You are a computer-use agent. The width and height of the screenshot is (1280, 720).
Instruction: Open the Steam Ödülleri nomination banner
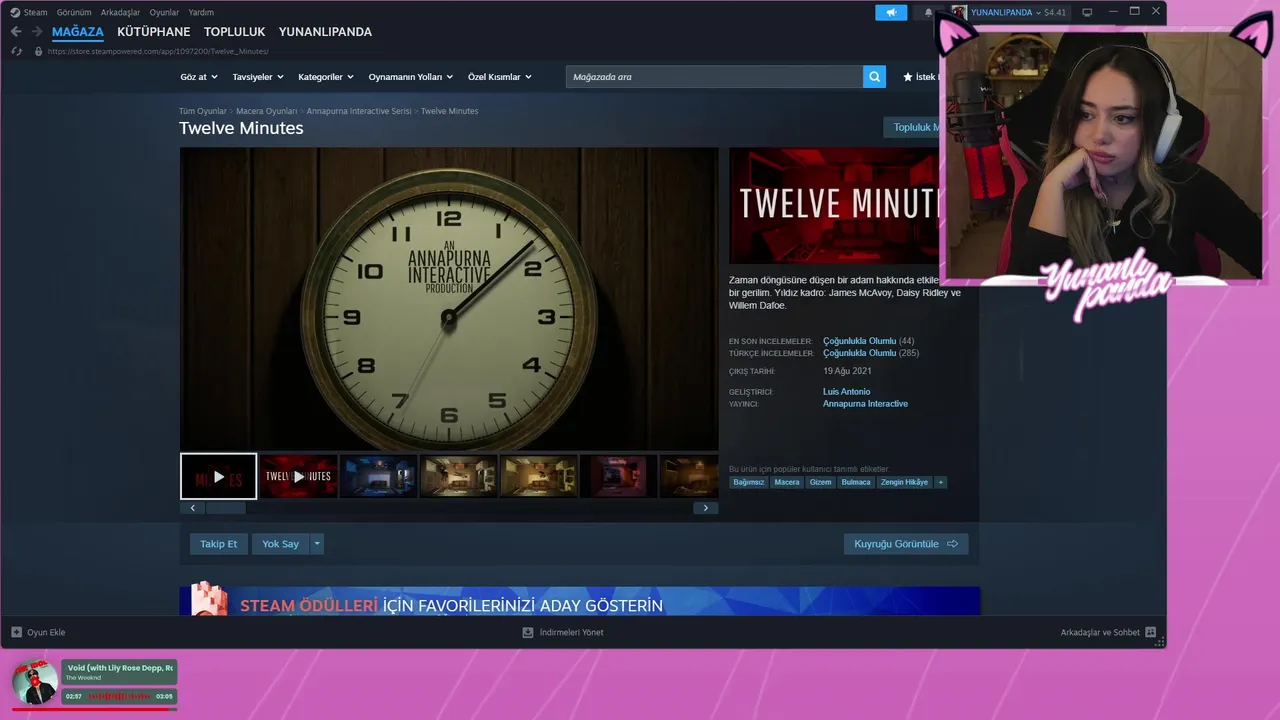click(580, 601)
